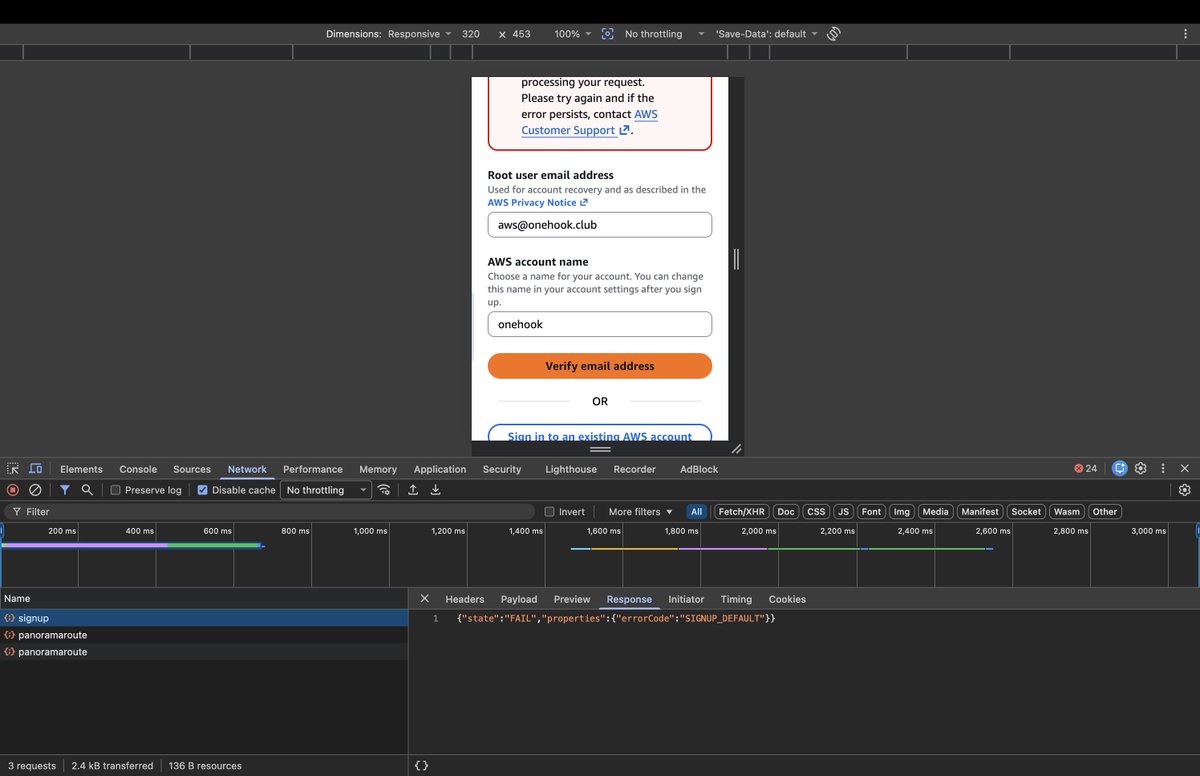The height and width of the screenshot is (776, 1200).
Task: Click AWS account name field
Action: click(600, 324)
